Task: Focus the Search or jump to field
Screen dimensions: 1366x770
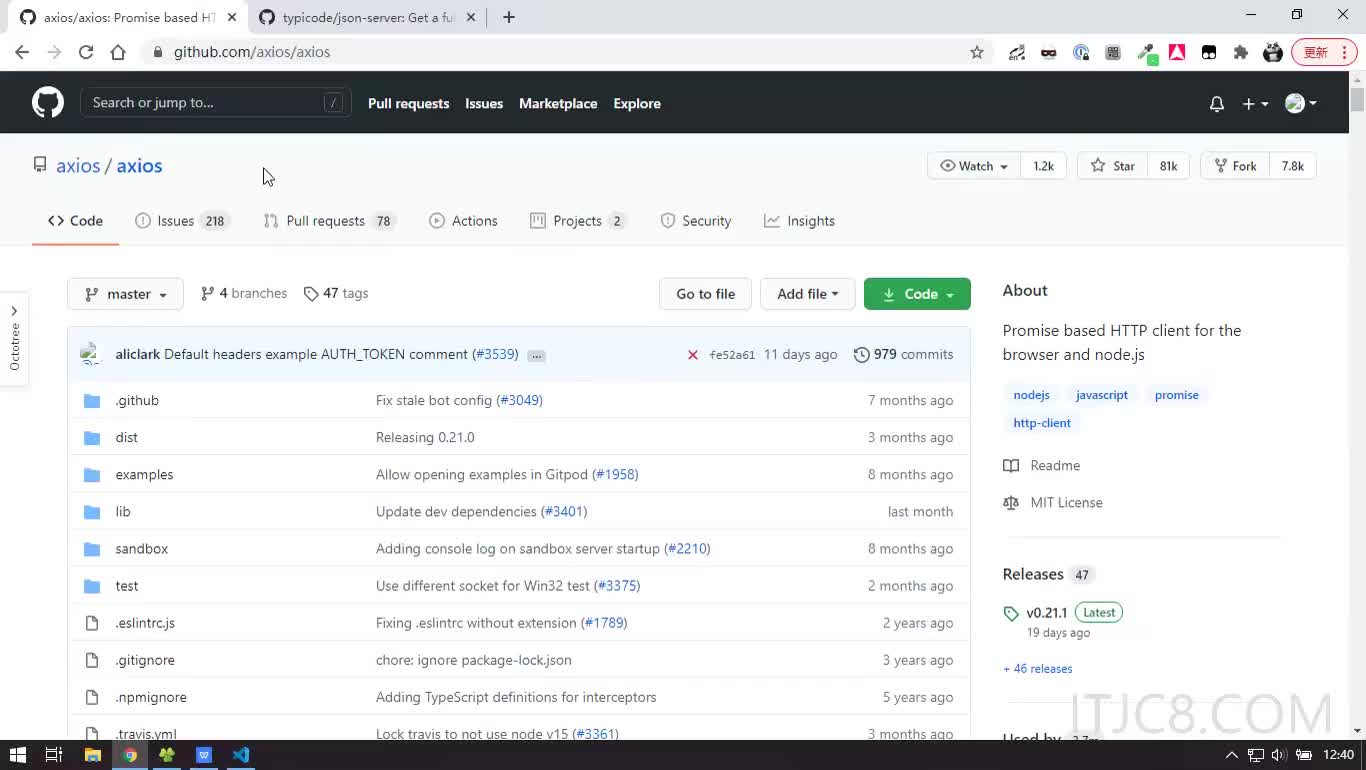Action: click(x=215, y=103)
